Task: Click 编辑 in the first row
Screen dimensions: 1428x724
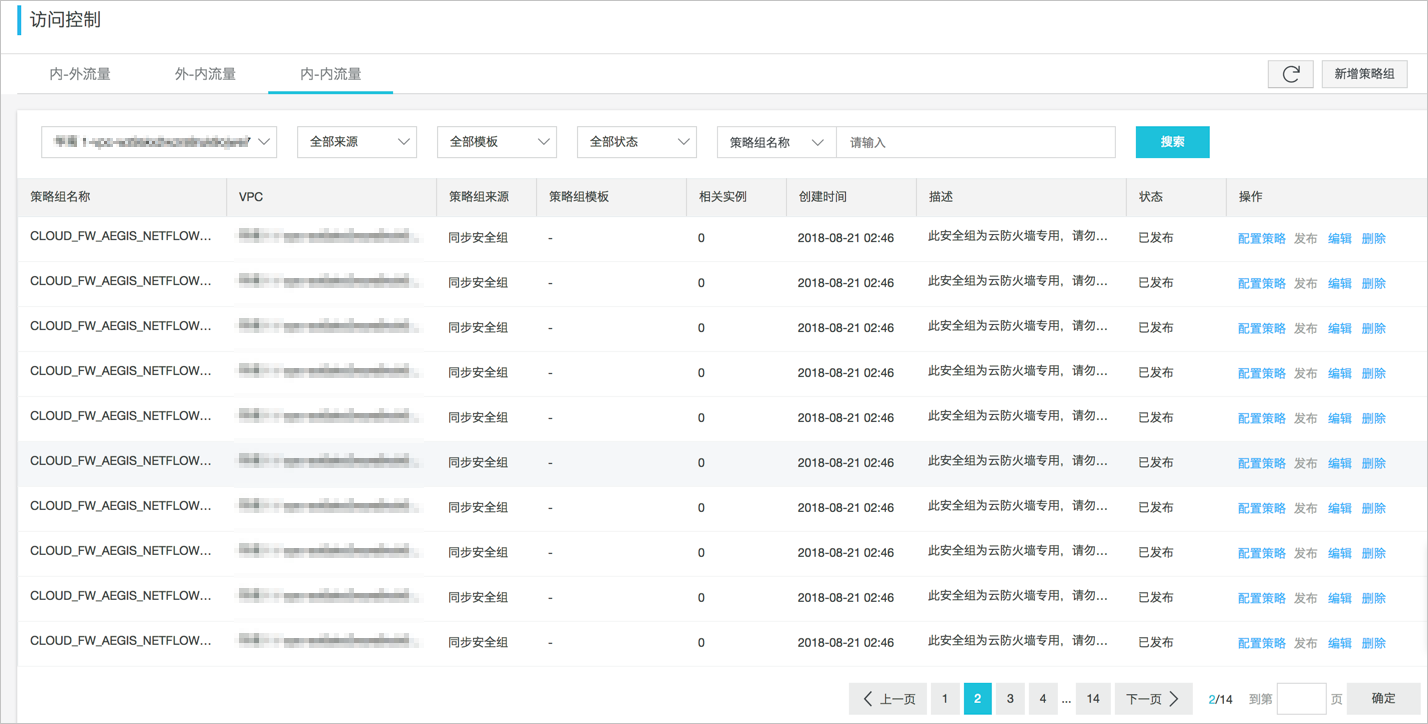Action: 1340,239
